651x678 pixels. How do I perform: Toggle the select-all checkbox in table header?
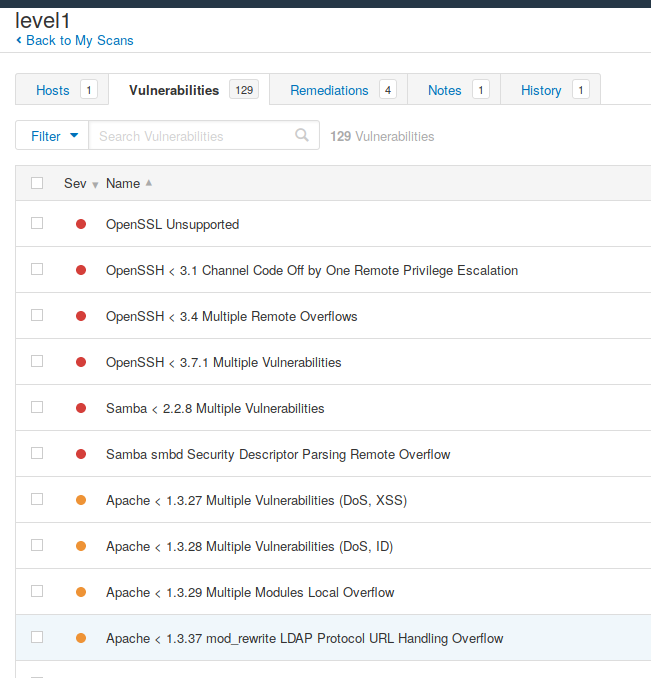[37, 183]
